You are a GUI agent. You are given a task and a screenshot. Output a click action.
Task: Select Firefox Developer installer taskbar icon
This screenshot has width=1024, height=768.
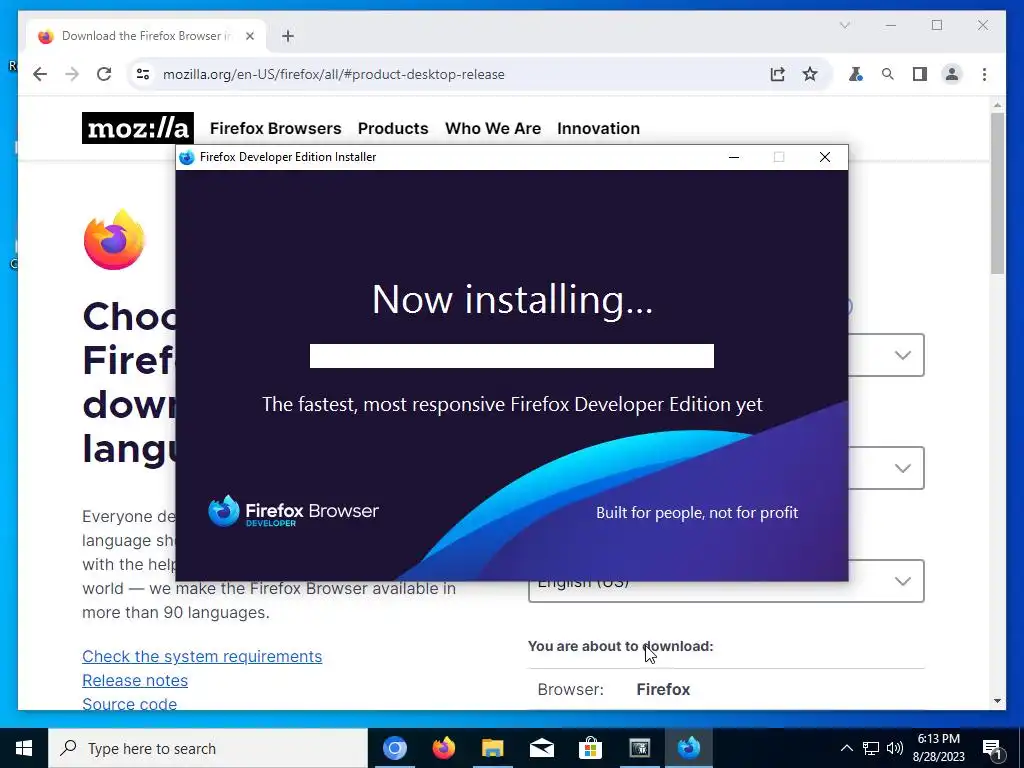pyautogui.click(x=688, y=748)
